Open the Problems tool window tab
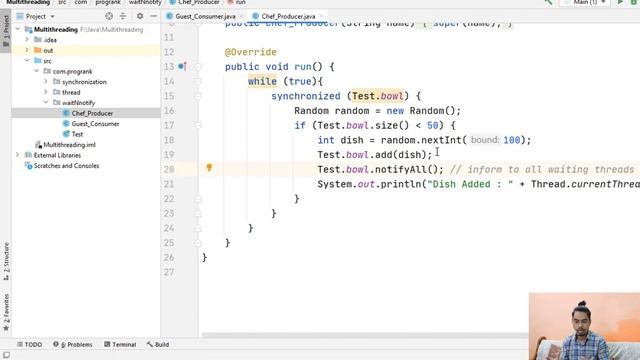This screenshot has width=640, height=360. point(73,344)
